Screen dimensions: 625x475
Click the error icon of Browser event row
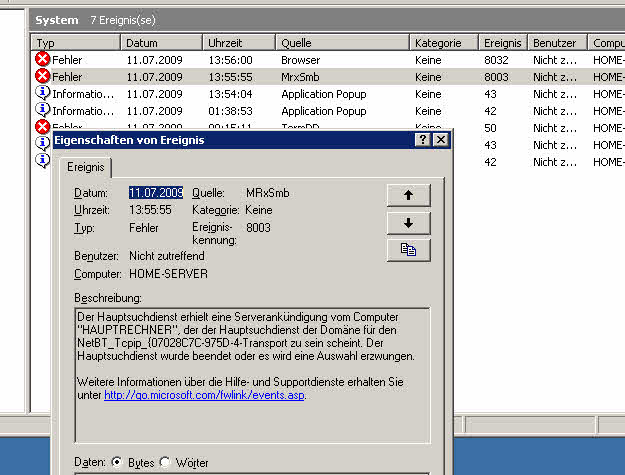(x=42, y=60)
